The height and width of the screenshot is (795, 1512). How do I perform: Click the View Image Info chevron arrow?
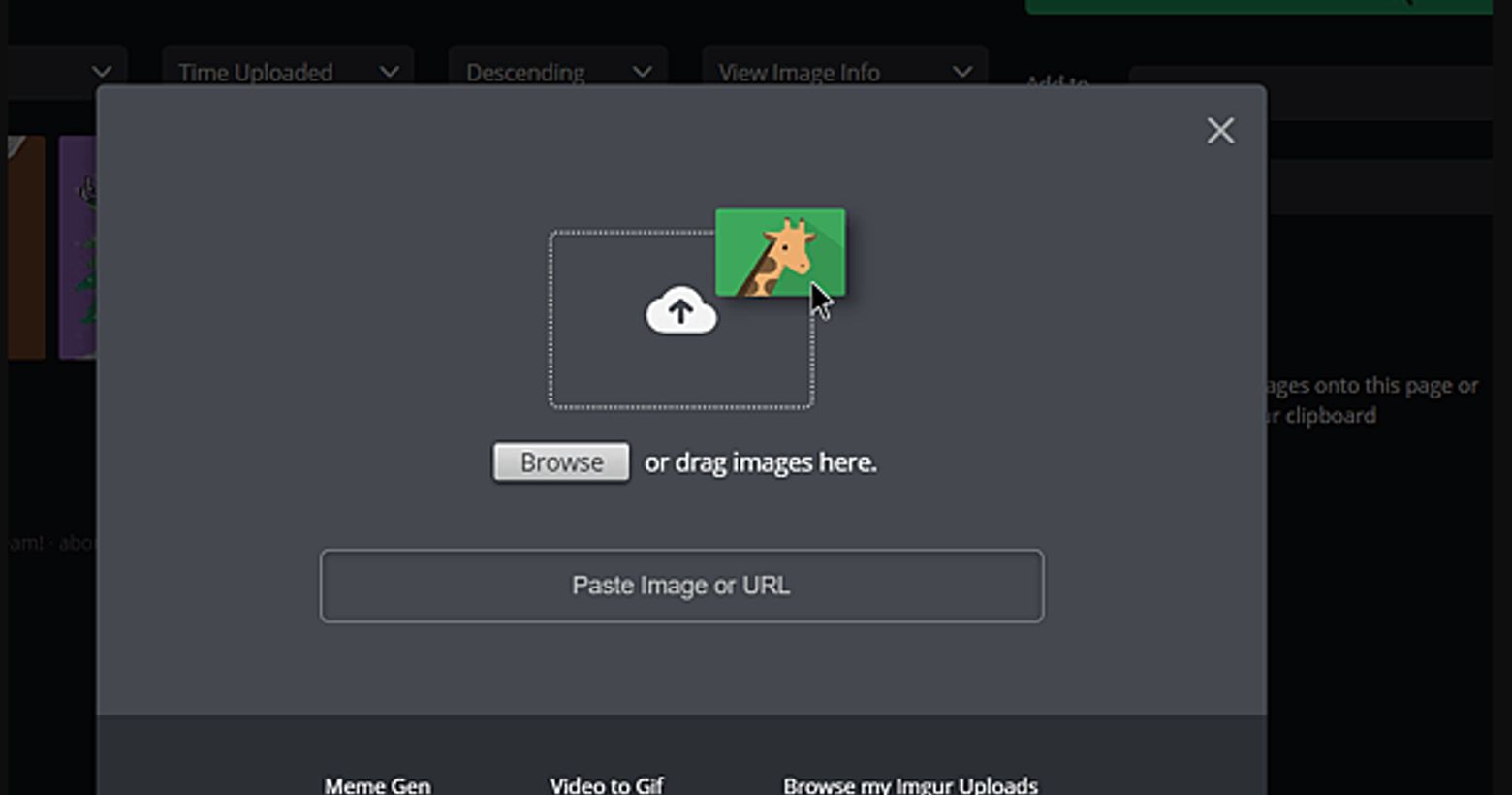(x=961, y=72)
